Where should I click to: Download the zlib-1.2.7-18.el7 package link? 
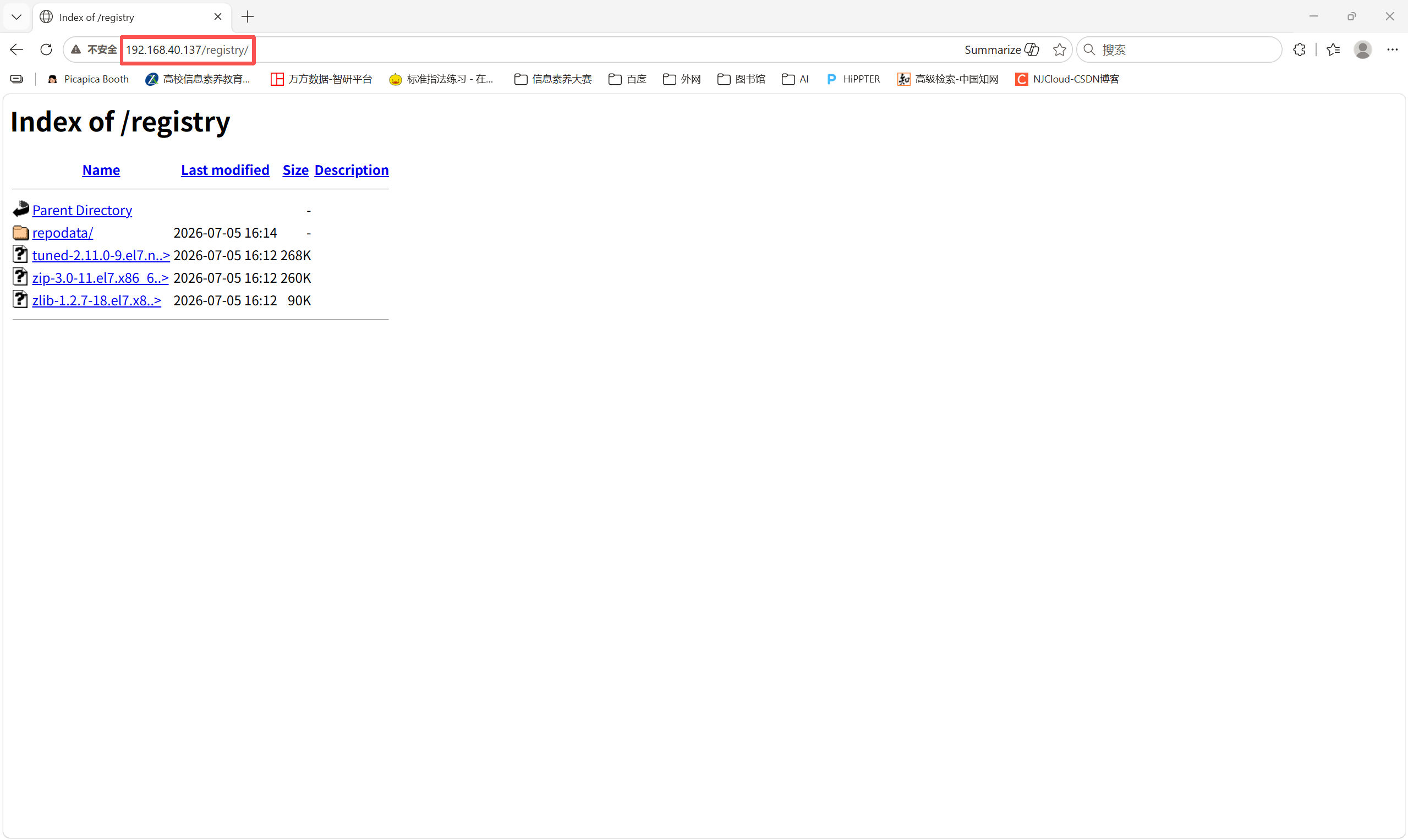tap(97, 300)
